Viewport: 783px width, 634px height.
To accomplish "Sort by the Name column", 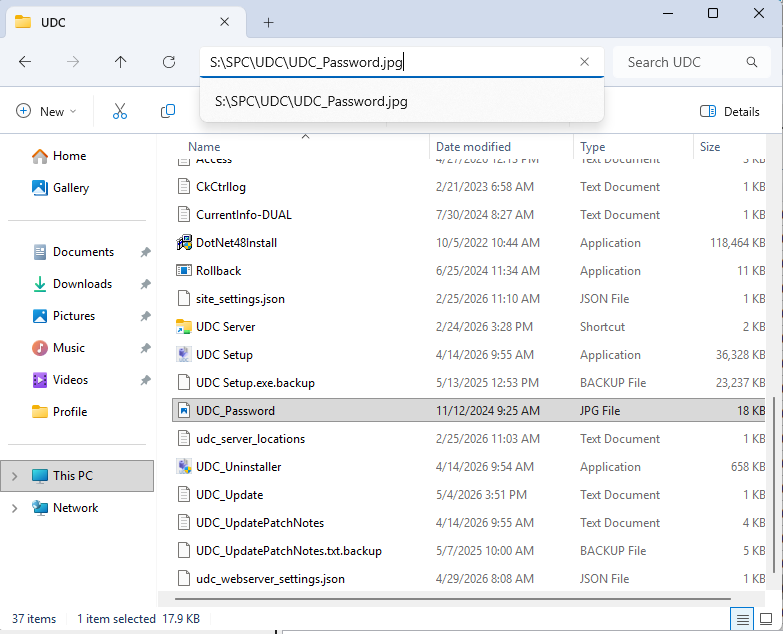I will coord(204,147).
